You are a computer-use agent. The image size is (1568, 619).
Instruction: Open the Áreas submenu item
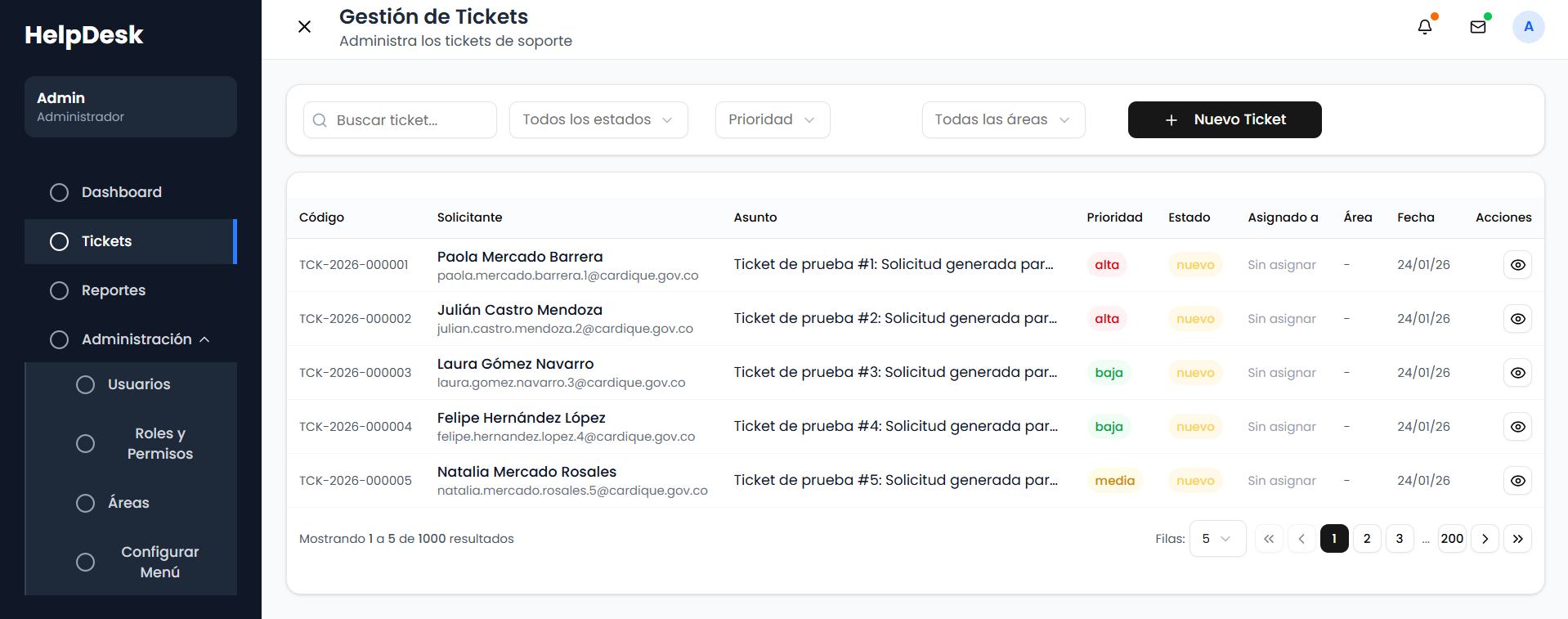coord(132,503)
